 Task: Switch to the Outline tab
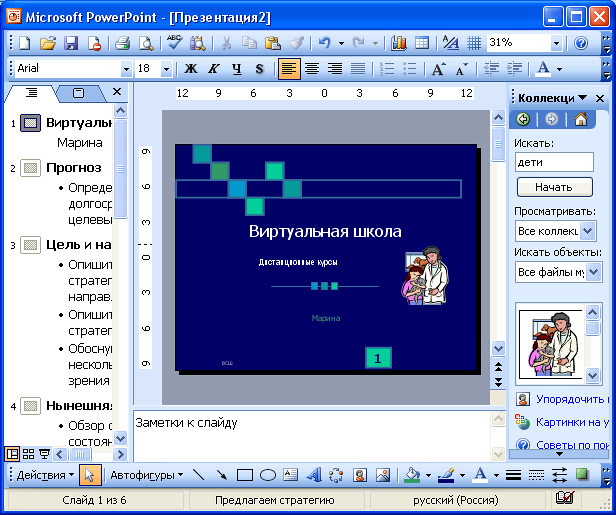coord(31,93)
